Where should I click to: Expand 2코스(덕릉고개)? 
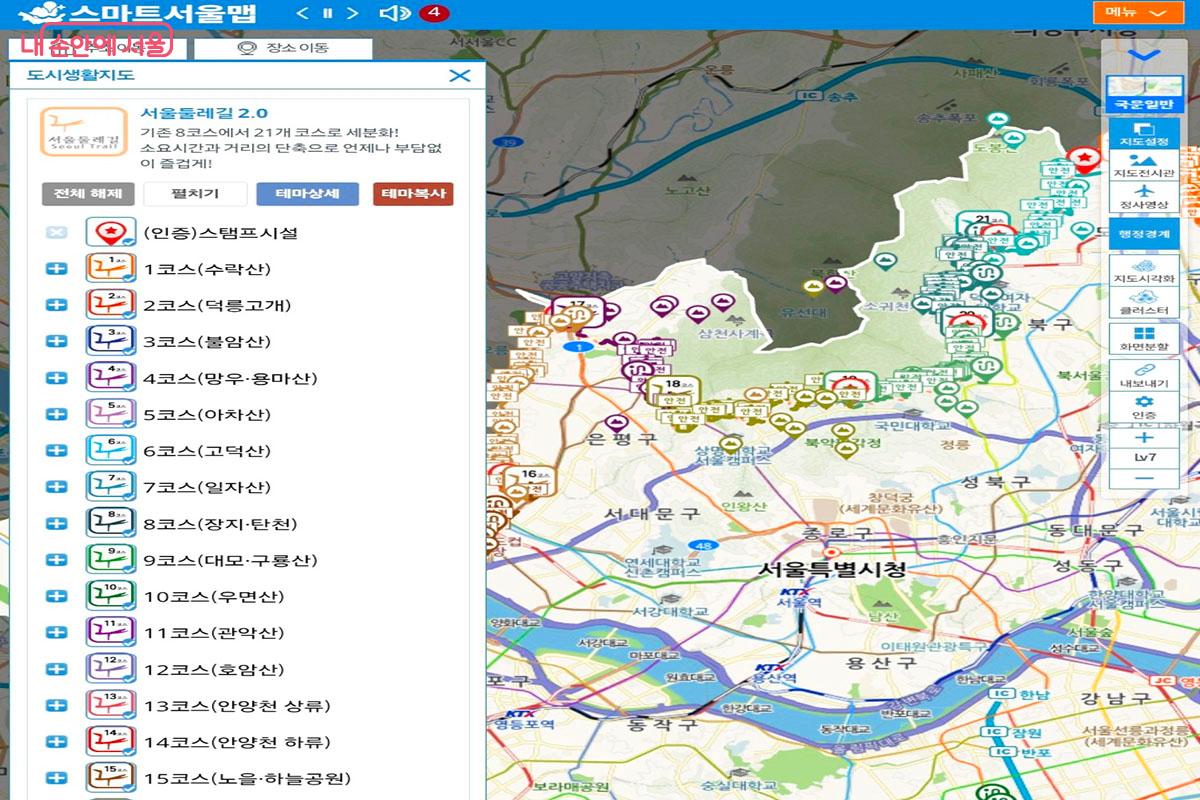pos(56,306)
